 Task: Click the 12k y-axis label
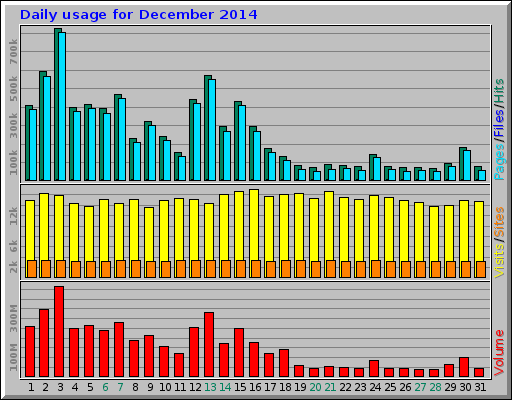point(13,216)
